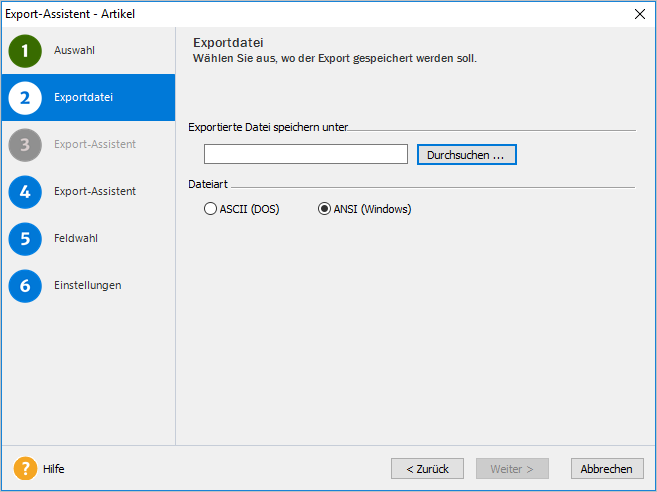Go to the Auswahl step label
657x492 pixels.
point(74,50)
